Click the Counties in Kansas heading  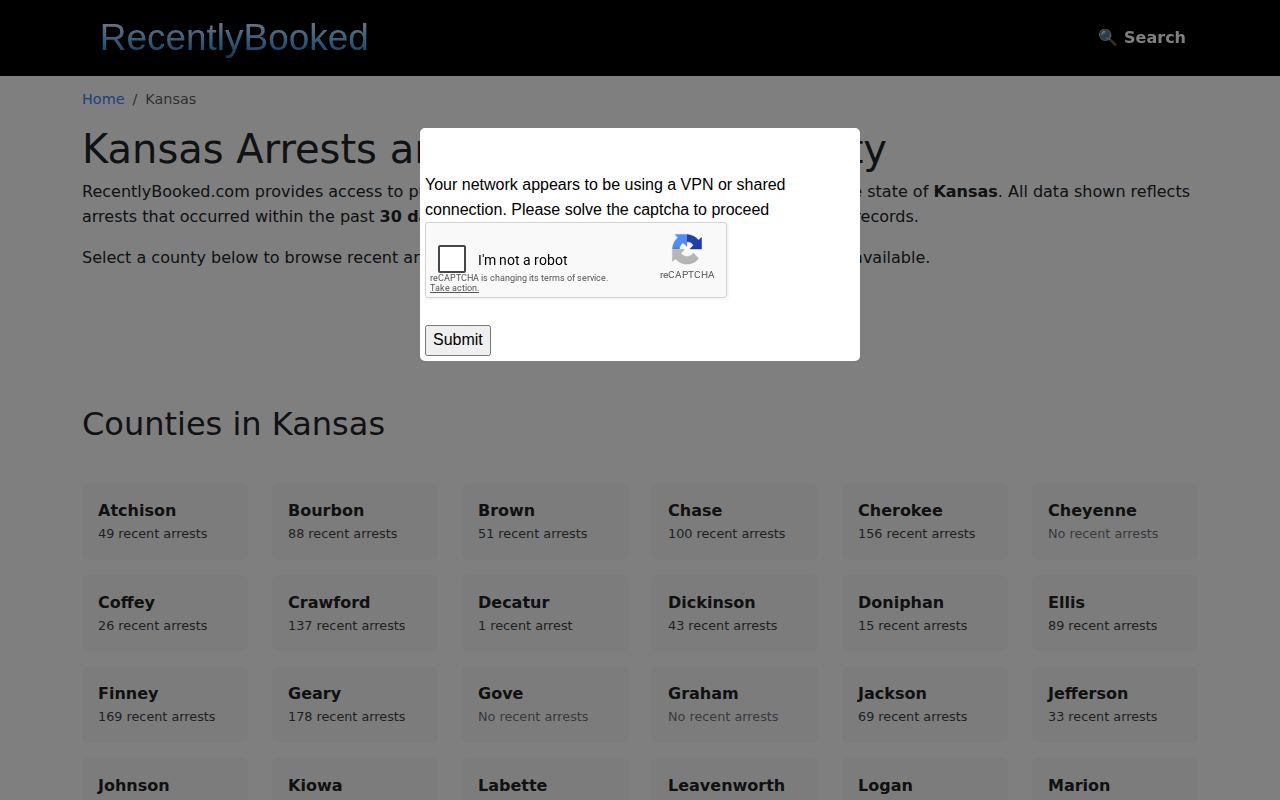click(233, 424)
